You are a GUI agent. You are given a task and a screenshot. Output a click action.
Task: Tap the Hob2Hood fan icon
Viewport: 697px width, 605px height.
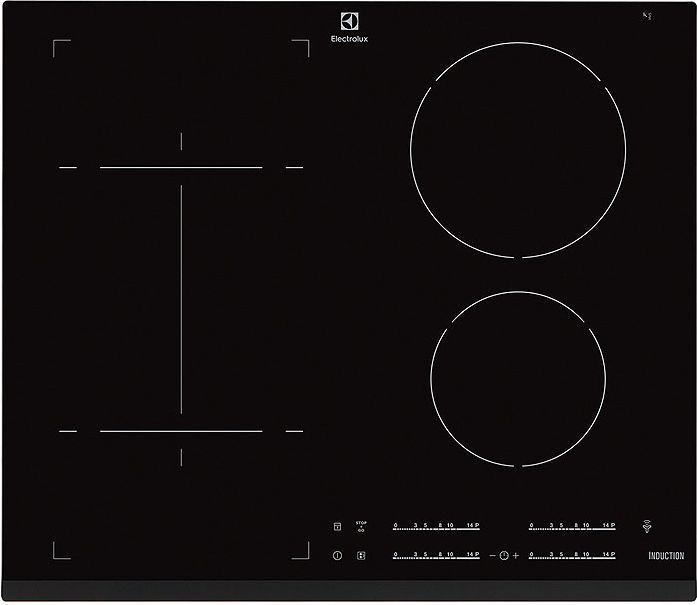[648, 526]
